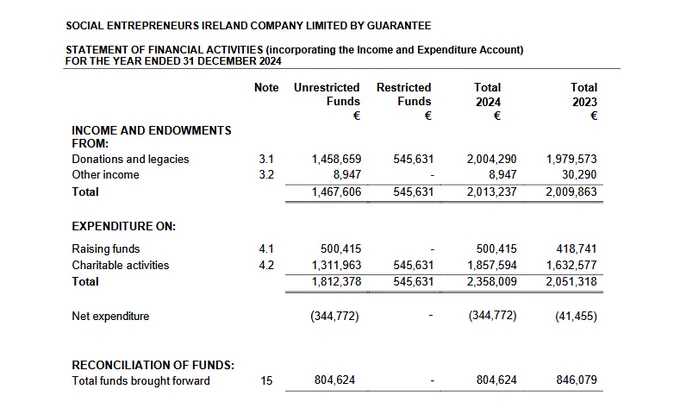Click the Donations and legacies row label
This screenshot has width=680, height=402.
pos(130,159)
